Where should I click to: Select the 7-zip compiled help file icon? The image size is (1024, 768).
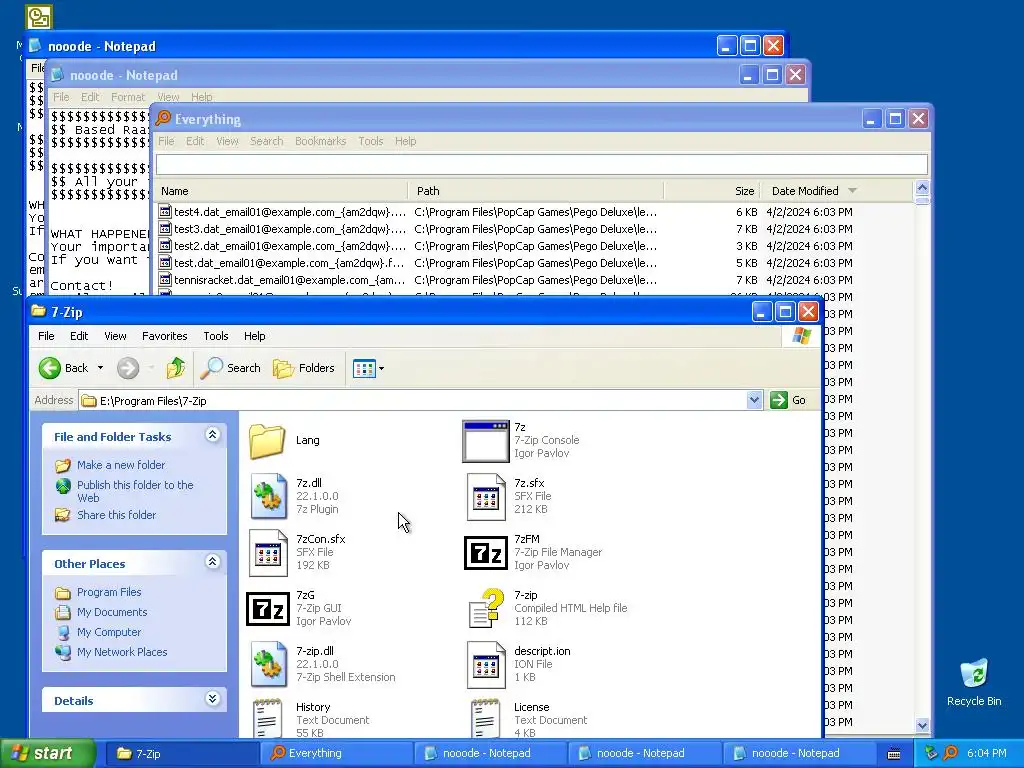click(x=487, y=608)
